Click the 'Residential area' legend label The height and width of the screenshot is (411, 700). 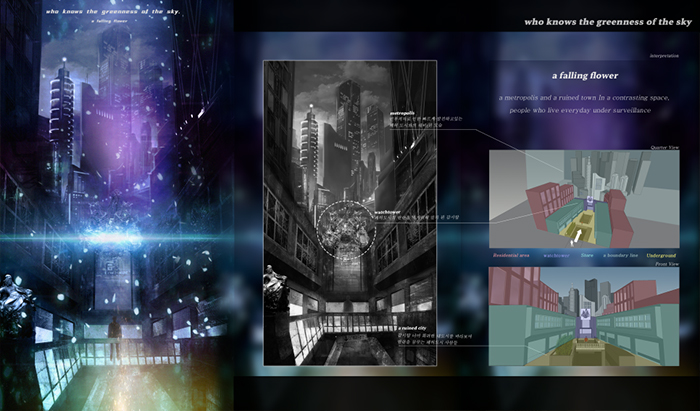513,255
